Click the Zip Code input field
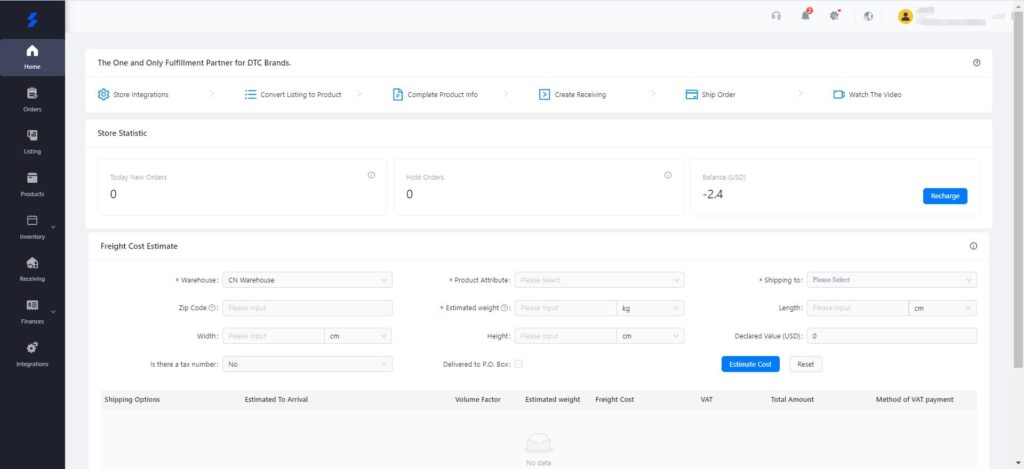The width and height of the screenshot is (1024, 469). (x=307, y=308)
